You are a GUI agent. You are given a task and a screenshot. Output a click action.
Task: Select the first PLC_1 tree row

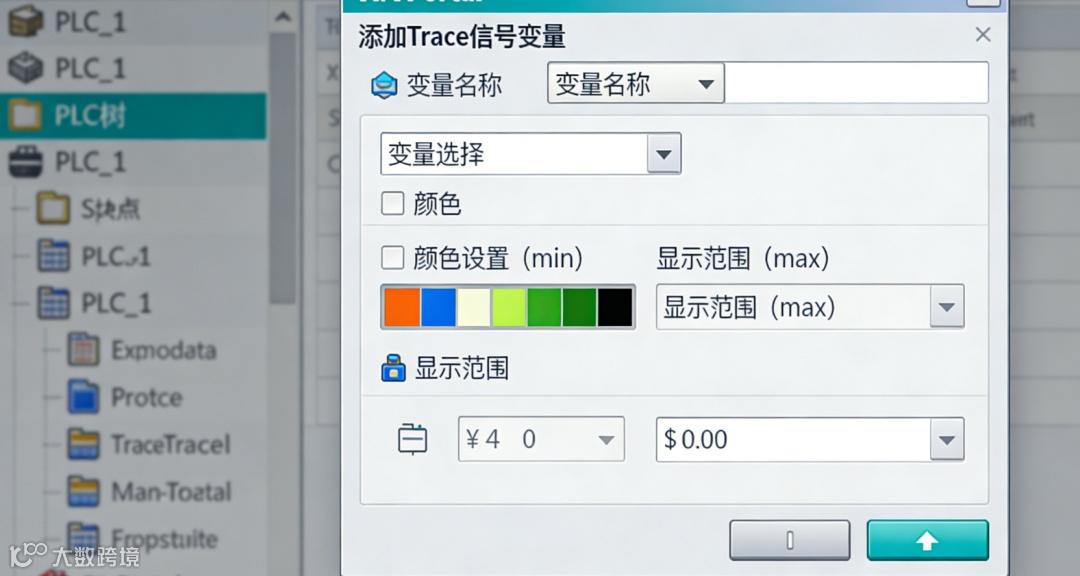[x=133, y=21]
